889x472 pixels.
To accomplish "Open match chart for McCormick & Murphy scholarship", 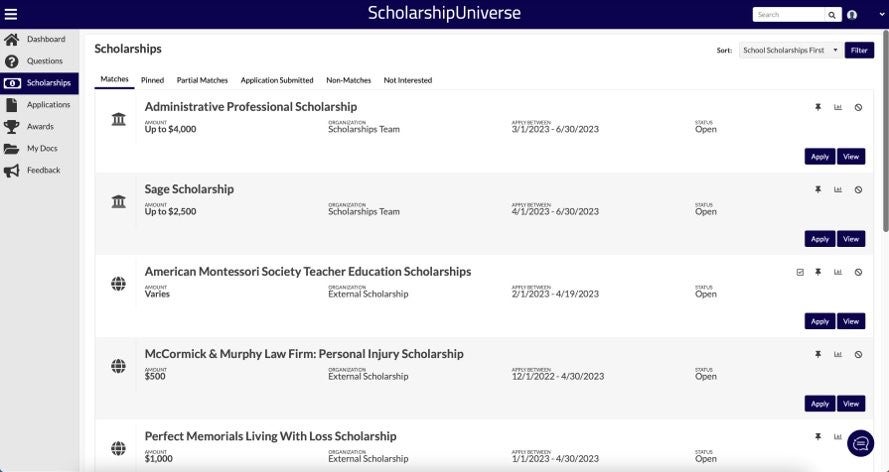I will pyautogui.click(x=837, y=354).
